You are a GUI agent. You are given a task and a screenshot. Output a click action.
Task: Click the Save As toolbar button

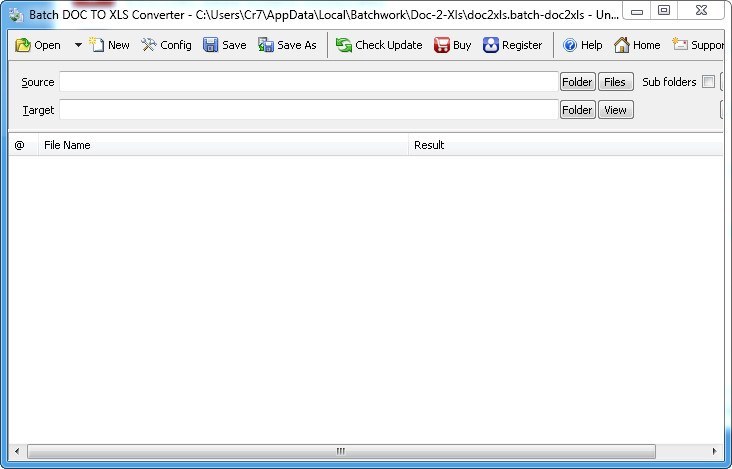(287, 45)
